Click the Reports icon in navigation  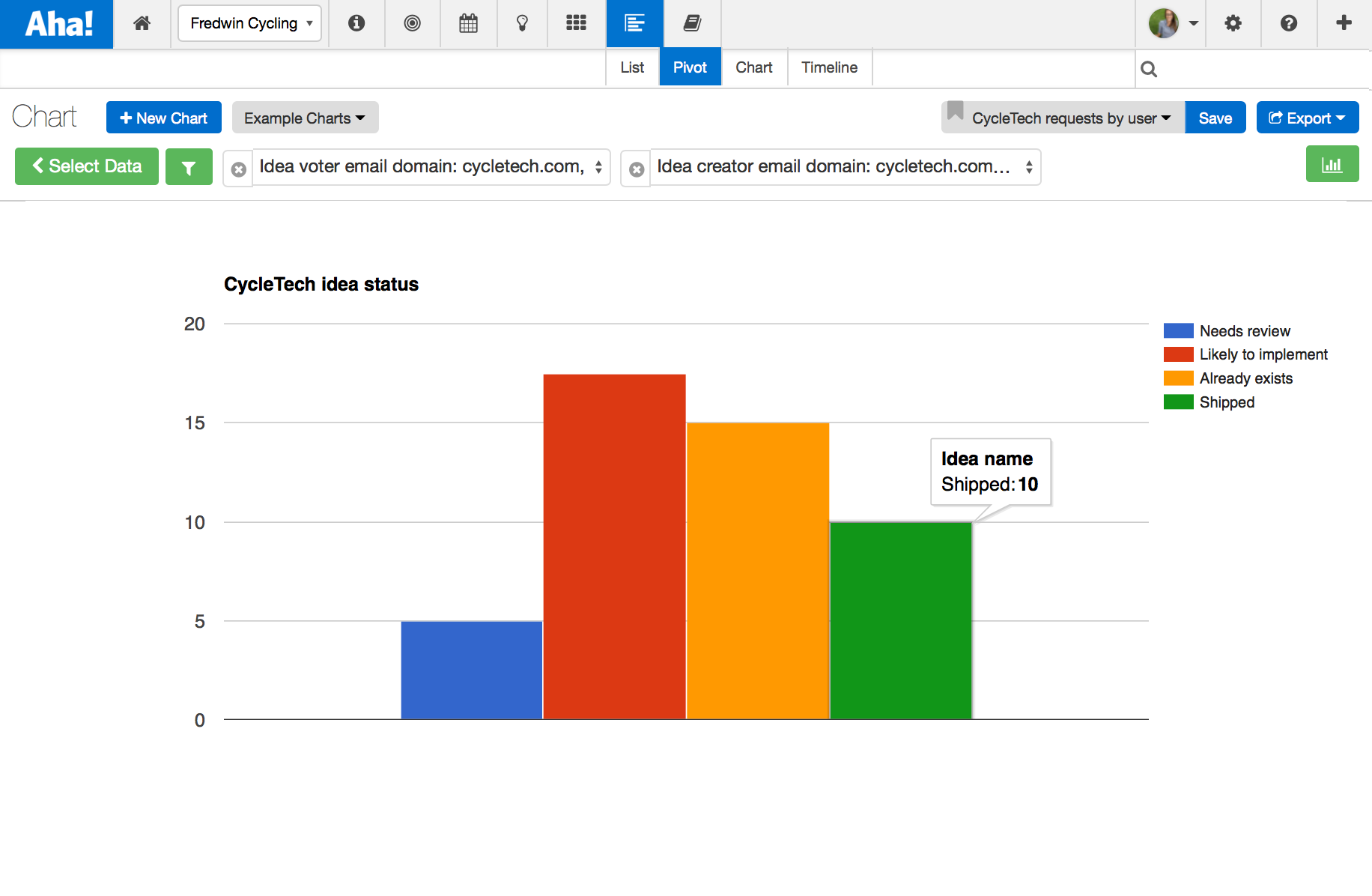(634, 23)
